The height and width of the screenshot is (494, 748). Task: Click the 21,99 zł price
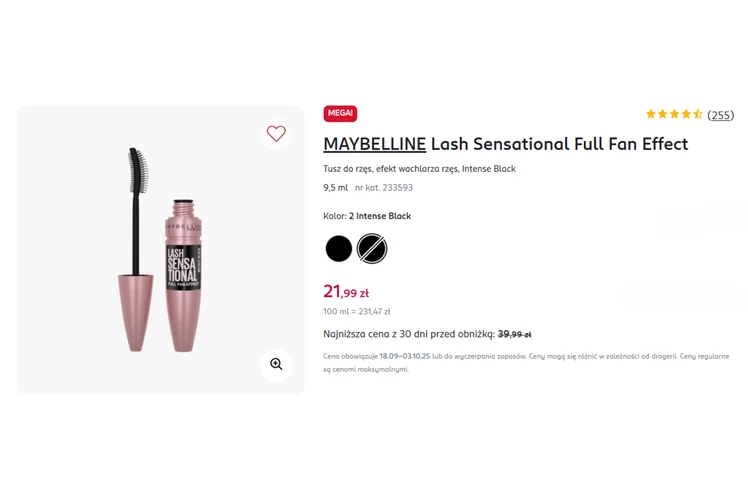coord(346,292)
